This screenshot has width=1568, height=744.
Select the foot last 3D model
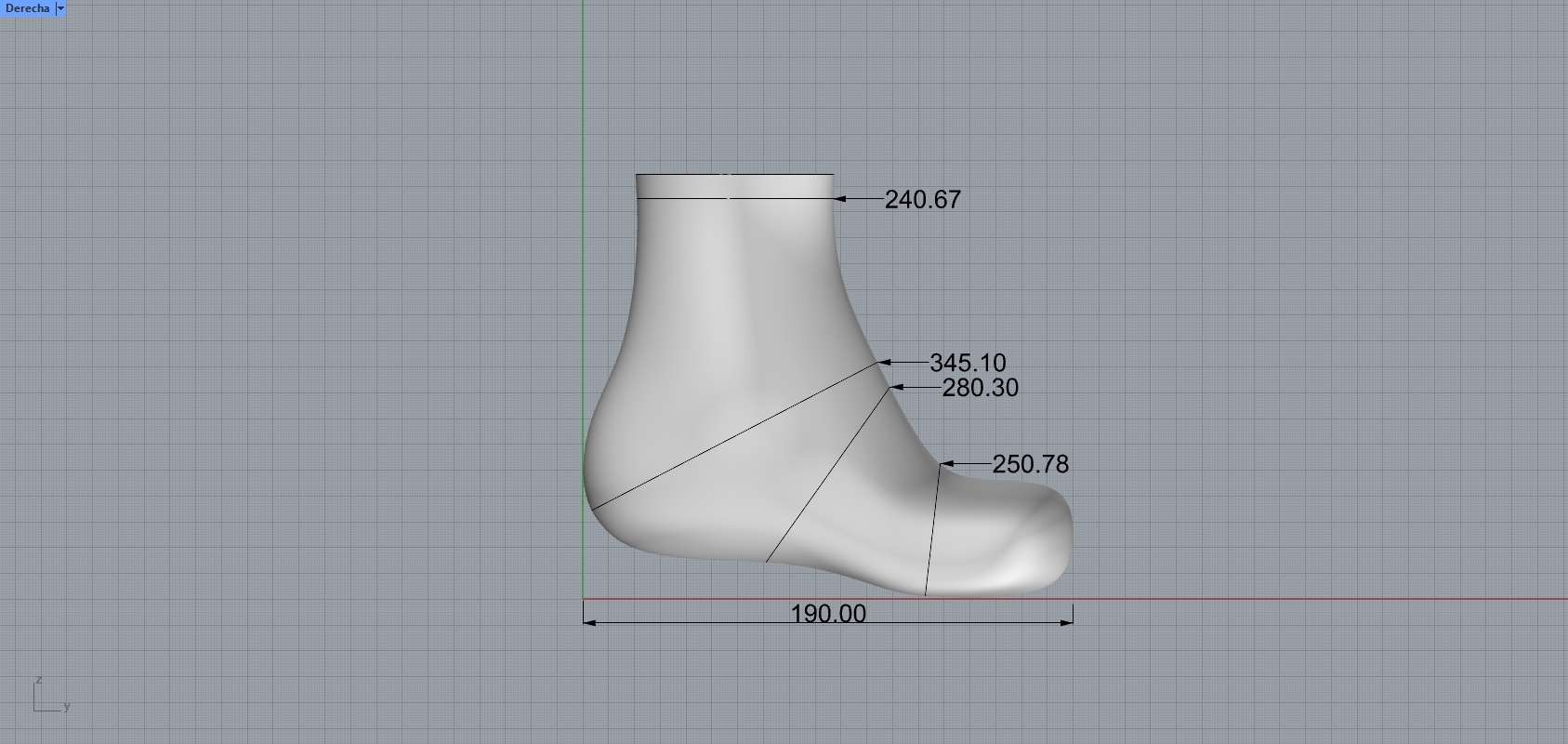827,384
